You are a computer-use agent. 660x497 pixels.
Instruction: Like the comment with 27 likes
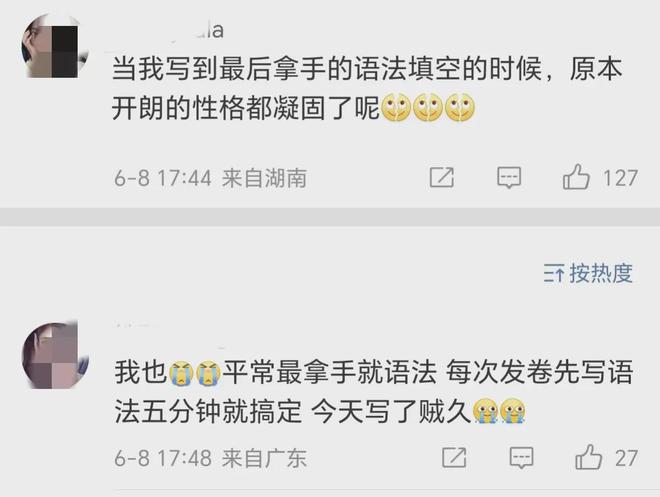point(588,457)
